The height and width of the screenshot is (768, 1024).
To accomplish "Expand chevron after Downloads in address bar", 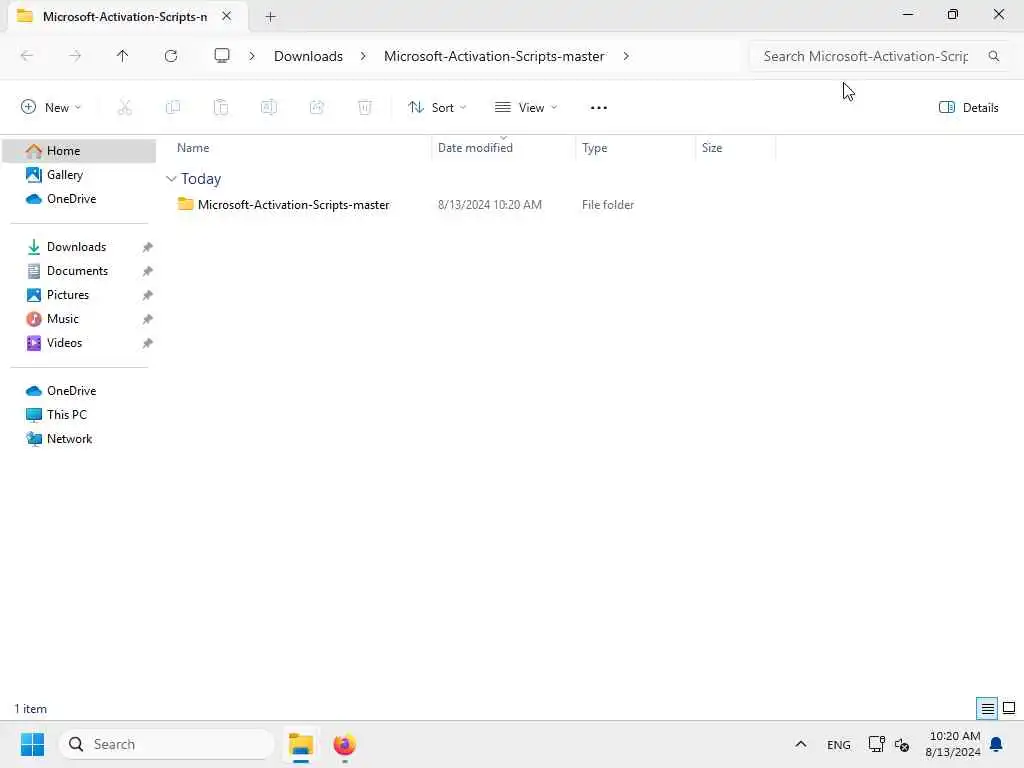I will click(x=363, y=56).
